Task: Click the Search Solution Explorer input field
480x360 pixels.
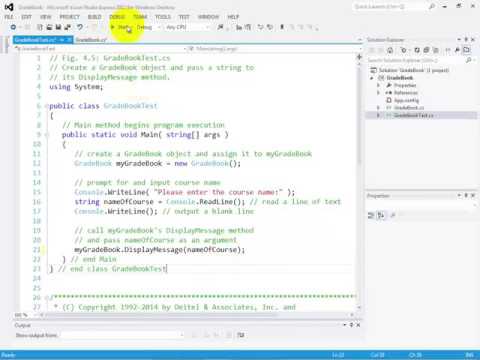Action: [416, 60]
